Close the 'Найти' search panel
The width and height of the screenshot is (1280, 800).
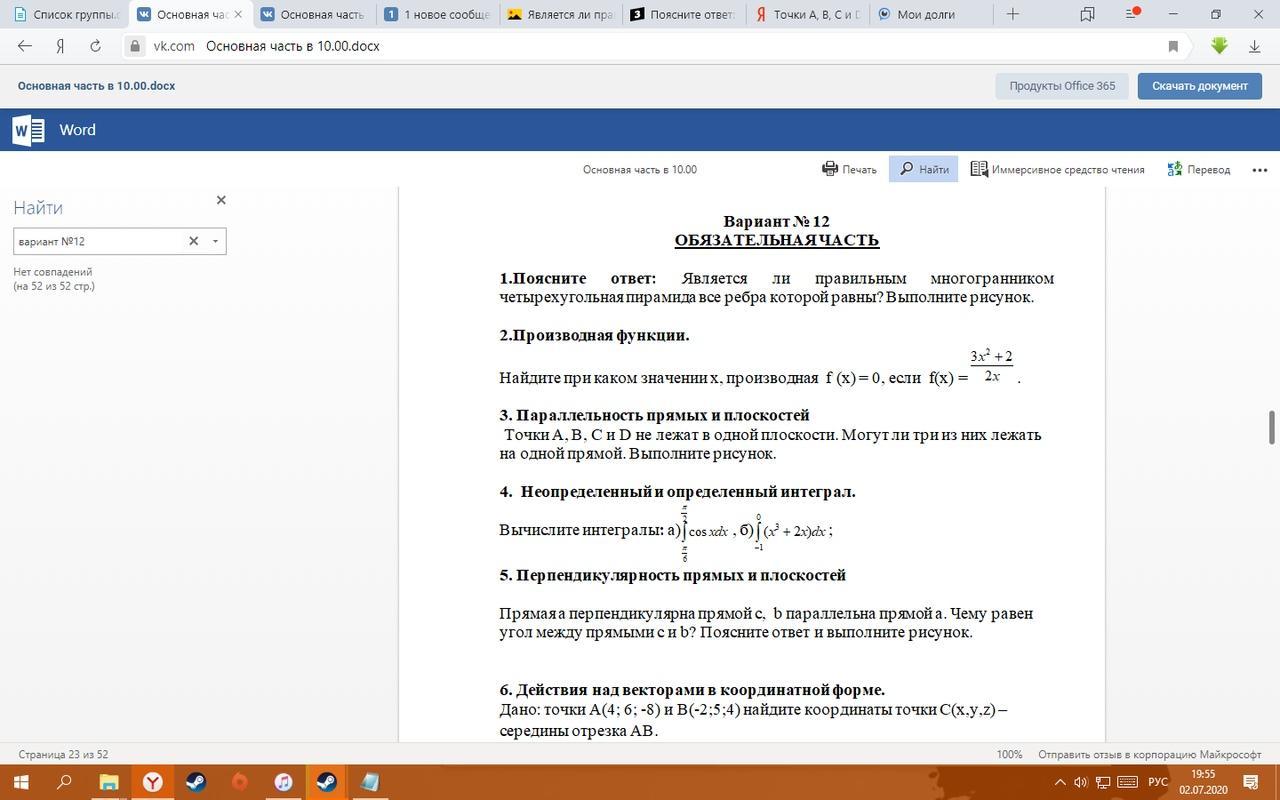(221, 200)
